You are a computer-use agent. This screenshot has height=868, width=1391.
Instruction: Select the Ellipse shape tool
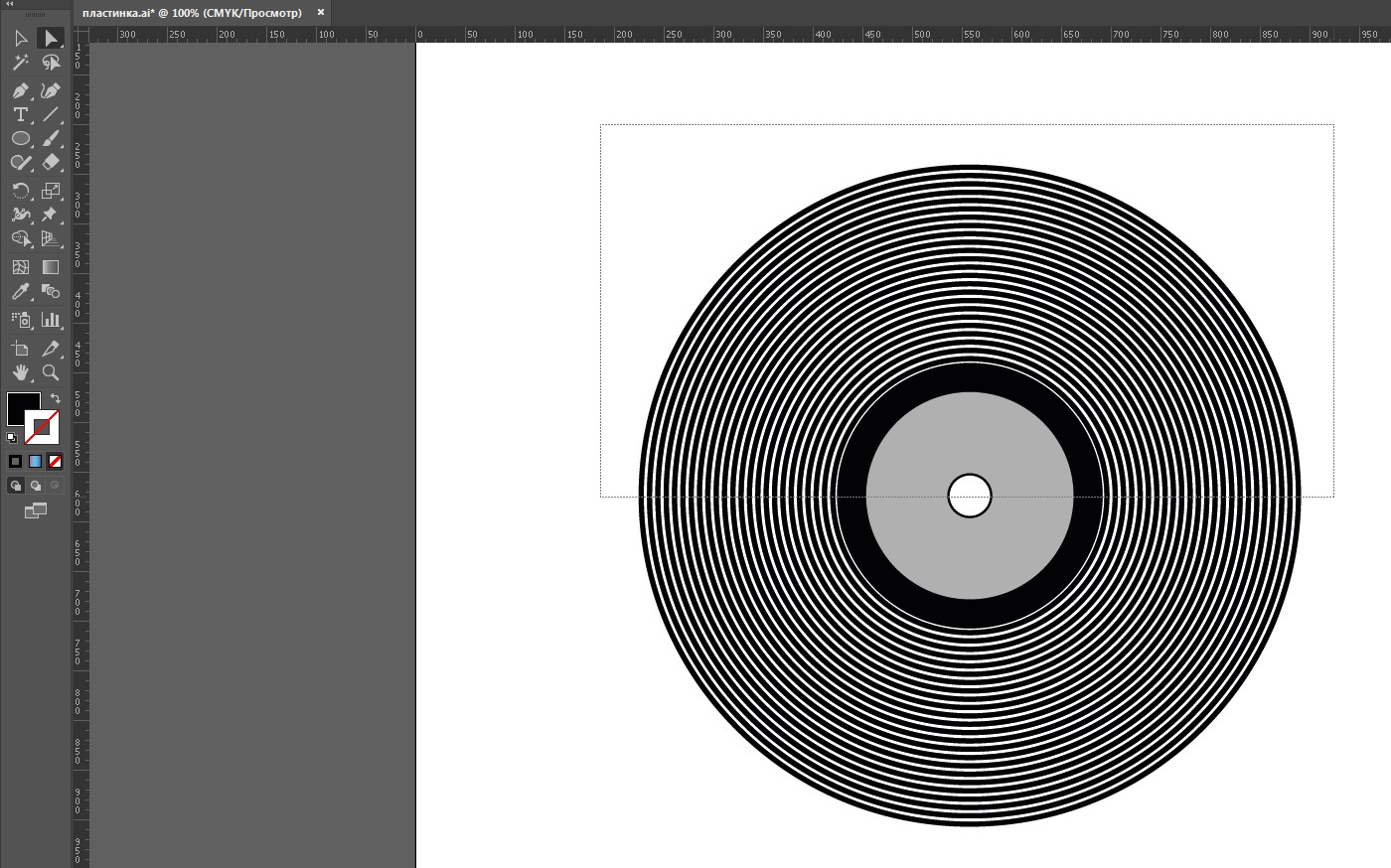20,138
